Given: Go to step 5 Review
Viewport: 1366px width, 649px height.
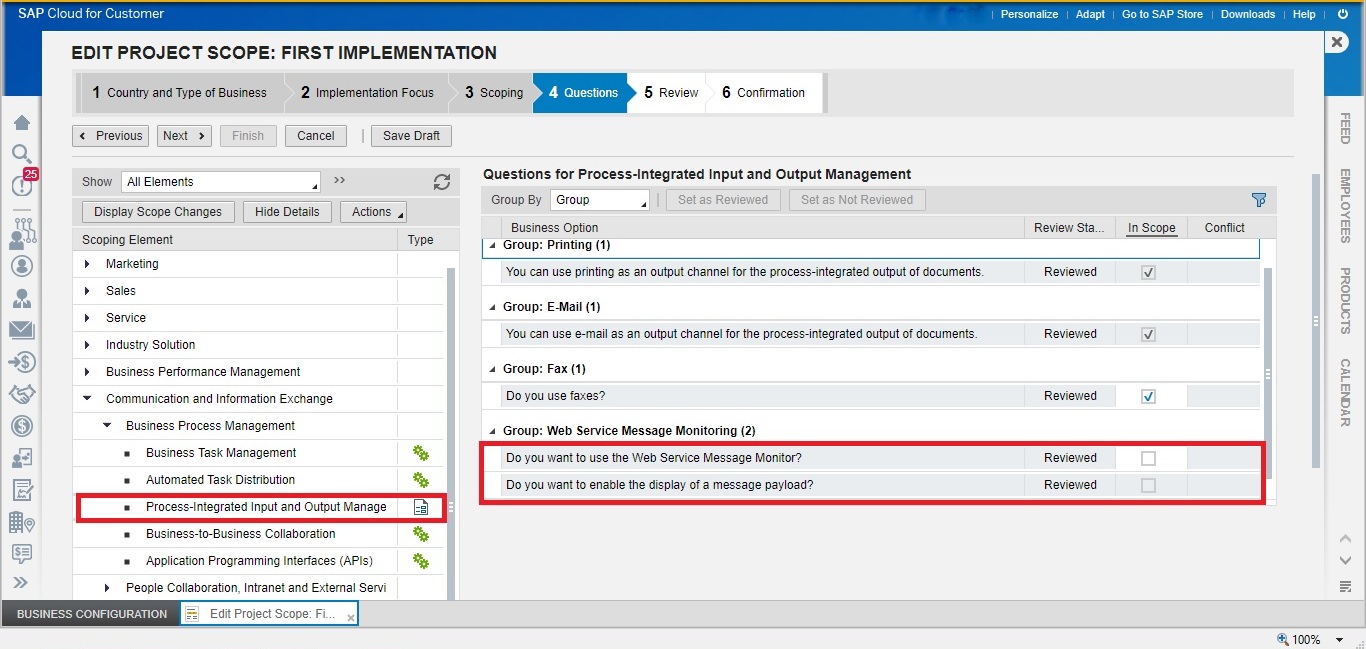Looking at the screenshot, I should point(671,93).
